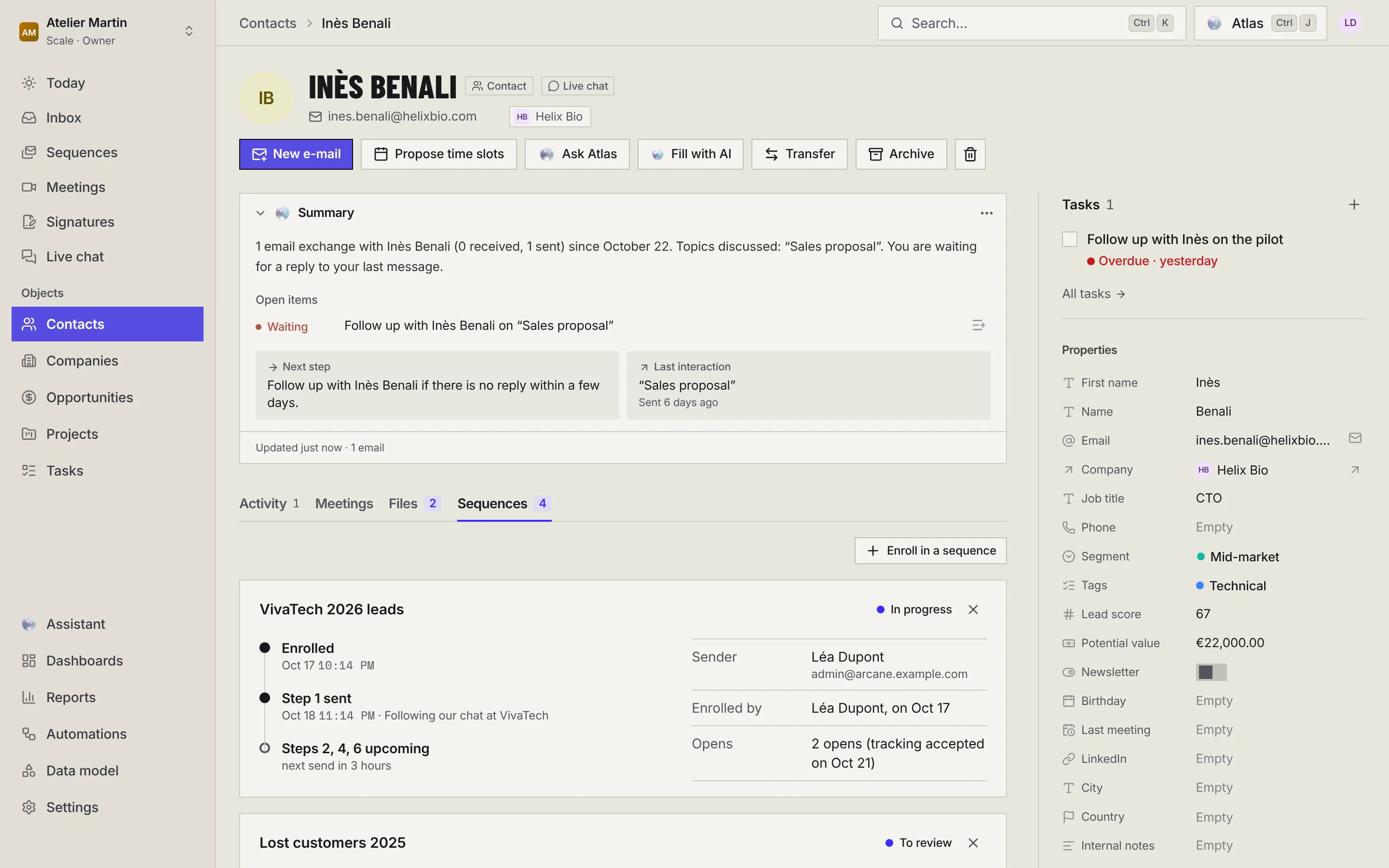Remove VivaTech 2026 leads sequence enrollment
This screenshot has height=868, width=1389.
click(973, 610)
